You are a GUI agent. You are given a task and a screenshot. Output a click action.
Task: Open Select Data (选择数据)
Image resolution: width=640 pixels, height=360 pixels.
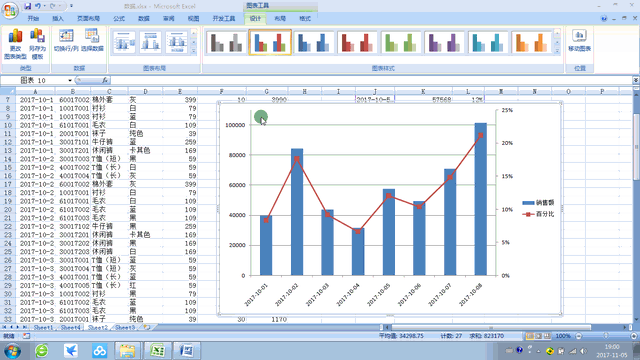[92, 40]
